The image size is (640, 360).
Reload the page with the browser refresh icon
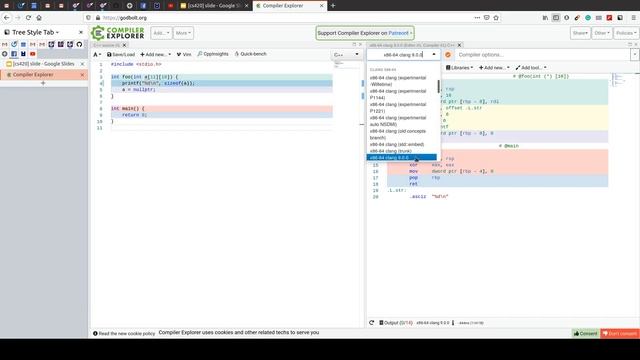[28, 18]
